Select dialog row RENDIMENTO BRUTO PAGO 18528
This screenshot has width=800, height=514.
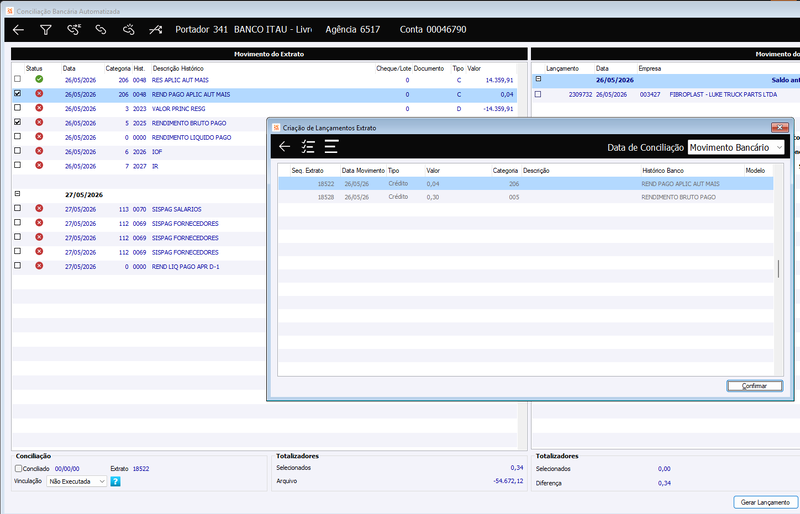(x=526, y=197)
